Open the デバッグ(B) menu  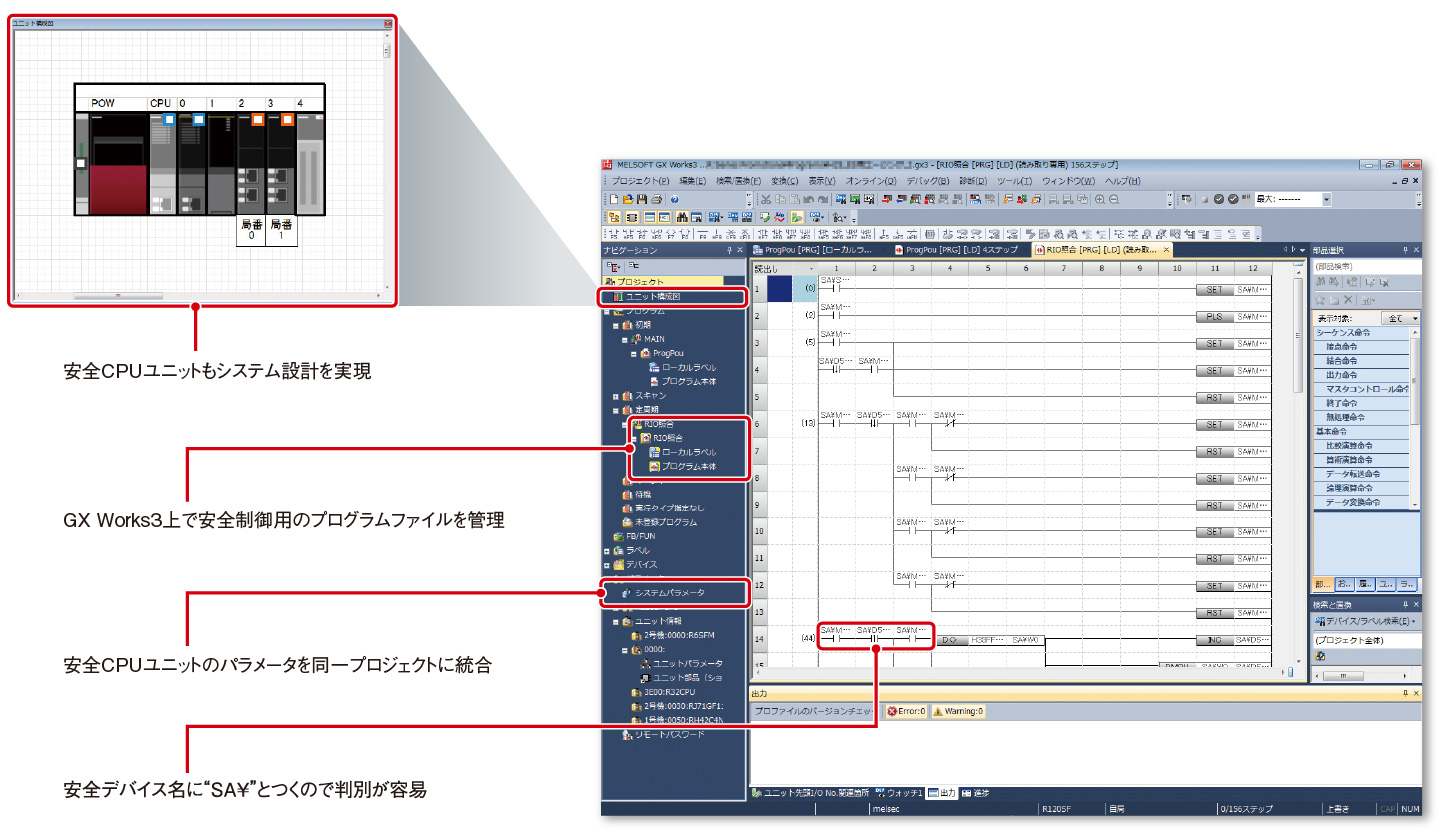coord(928,181)
